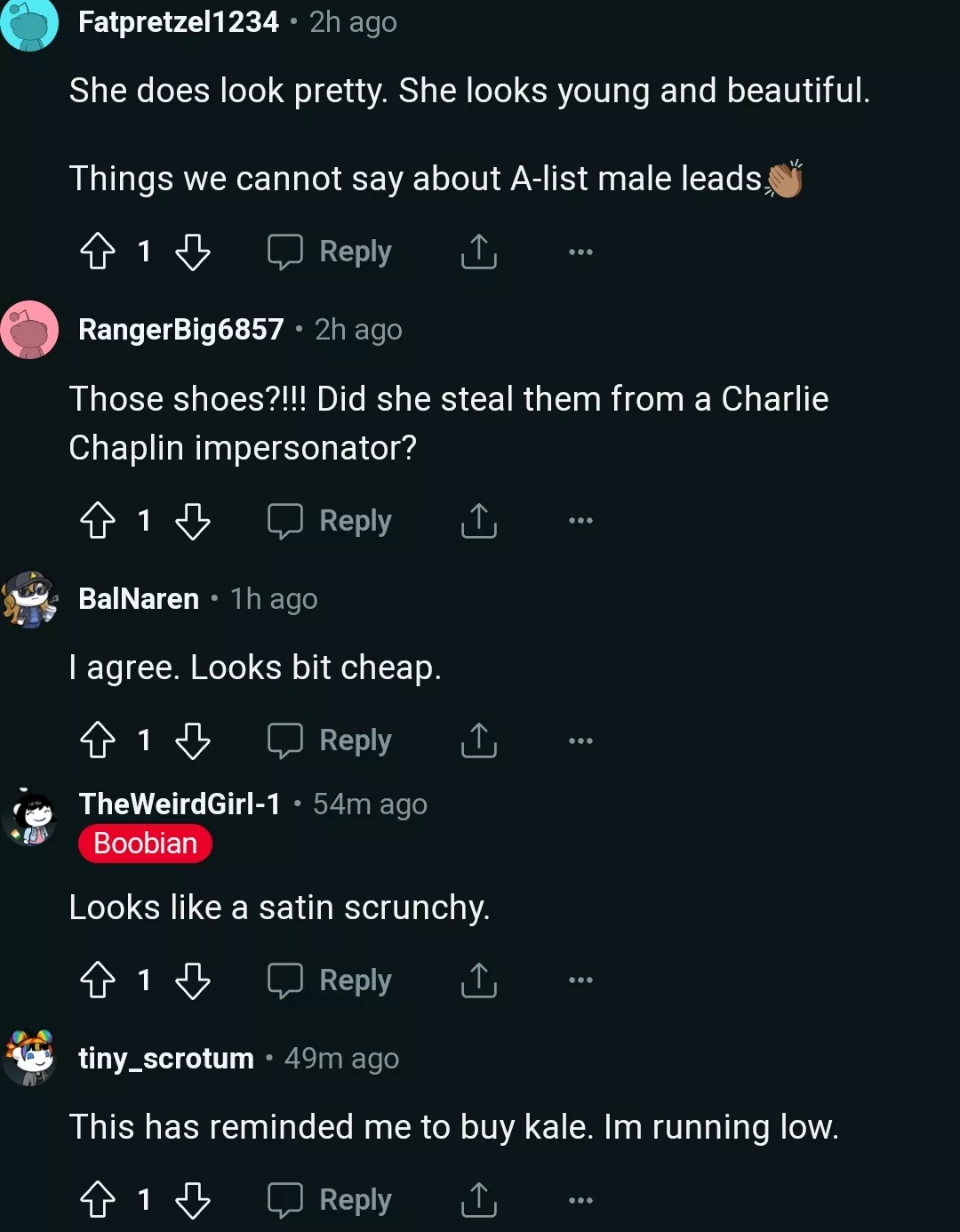Click tiny_scrotum's colorful avatar

coord(31,1058)
